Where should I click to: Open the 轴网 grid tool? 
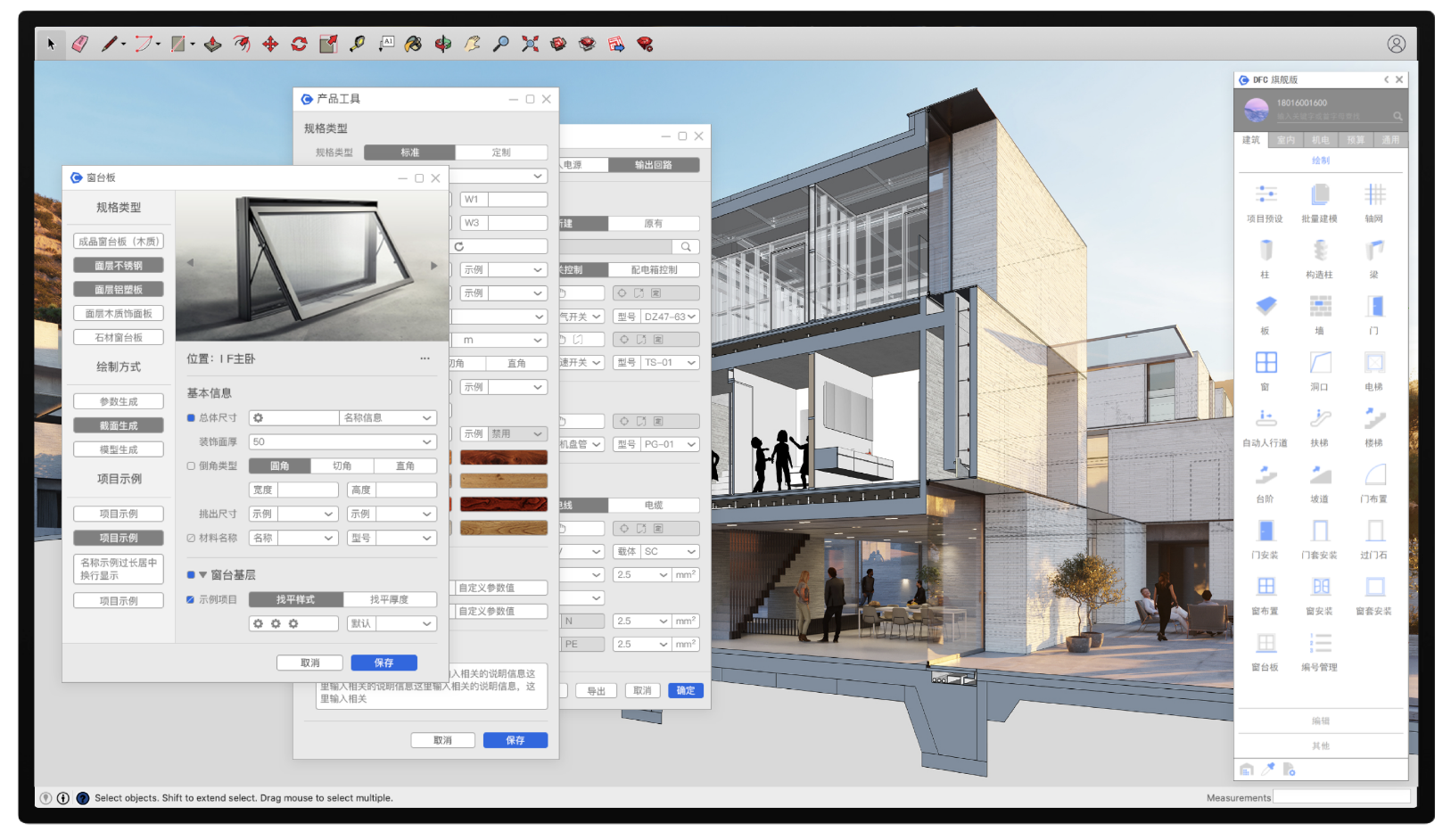click(1374, 195)
